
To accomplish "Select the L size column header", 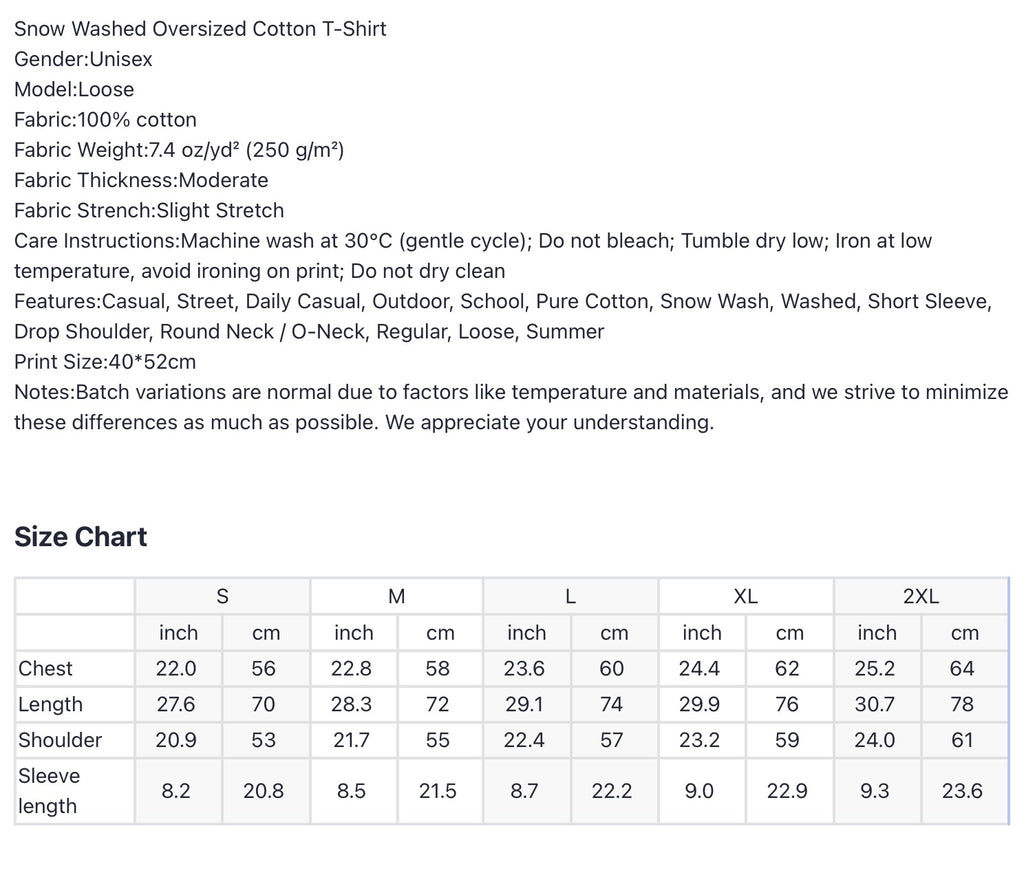I will point(571,596).
